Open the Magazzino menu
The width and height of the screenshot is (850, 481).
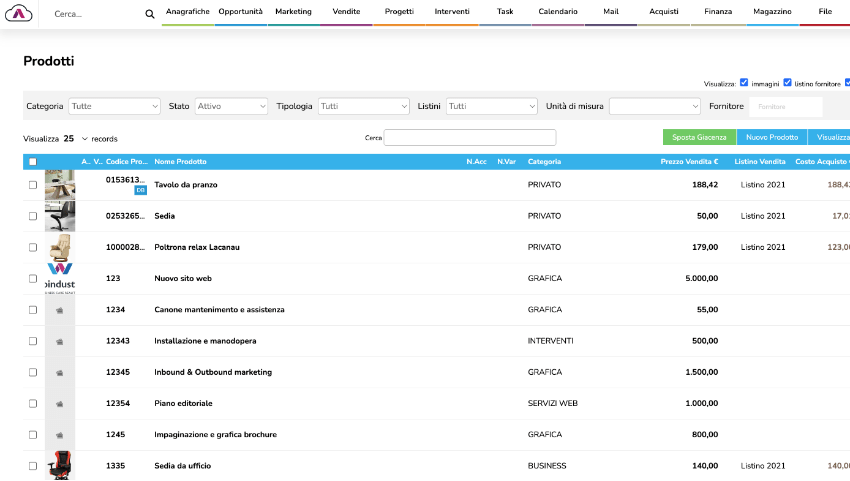(771, 12)
